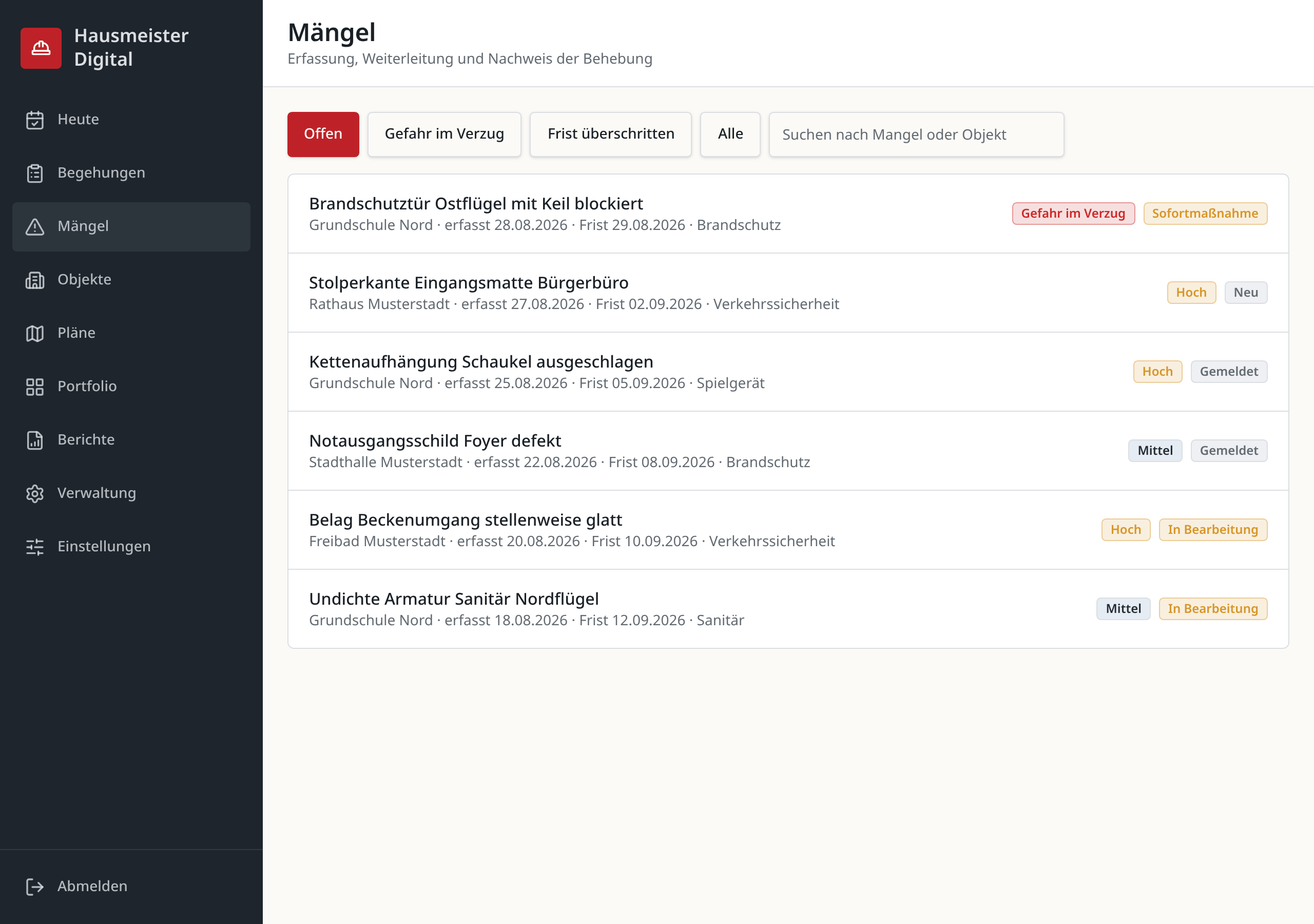Viewport: 1314px width, 924px height.
Task: Open Notausgangsschild Foyer defekt entry
Action: pyautogui.click(x=787, y=451)
